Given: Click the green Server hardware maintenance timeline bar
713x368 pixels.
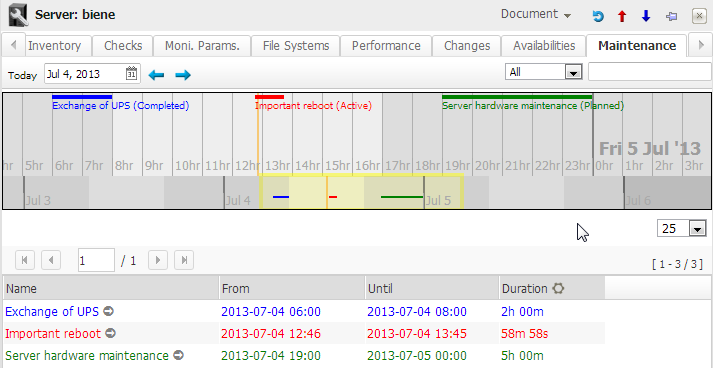Looking at the screenshot, I should (517, 96).
